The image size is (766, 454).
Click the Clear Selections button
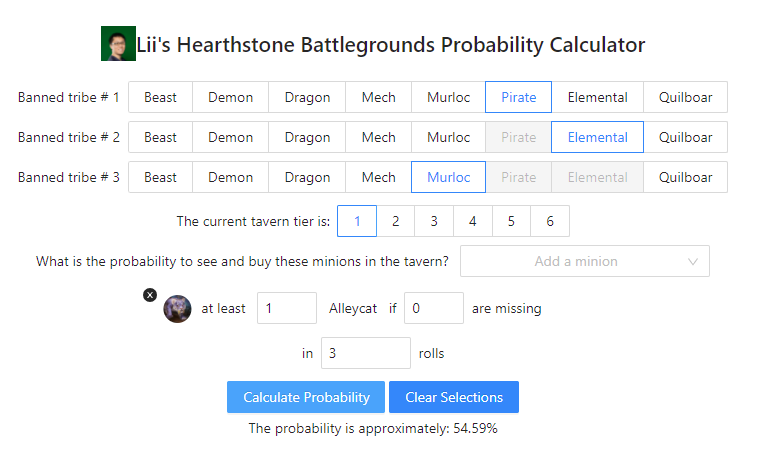[454, 397]
